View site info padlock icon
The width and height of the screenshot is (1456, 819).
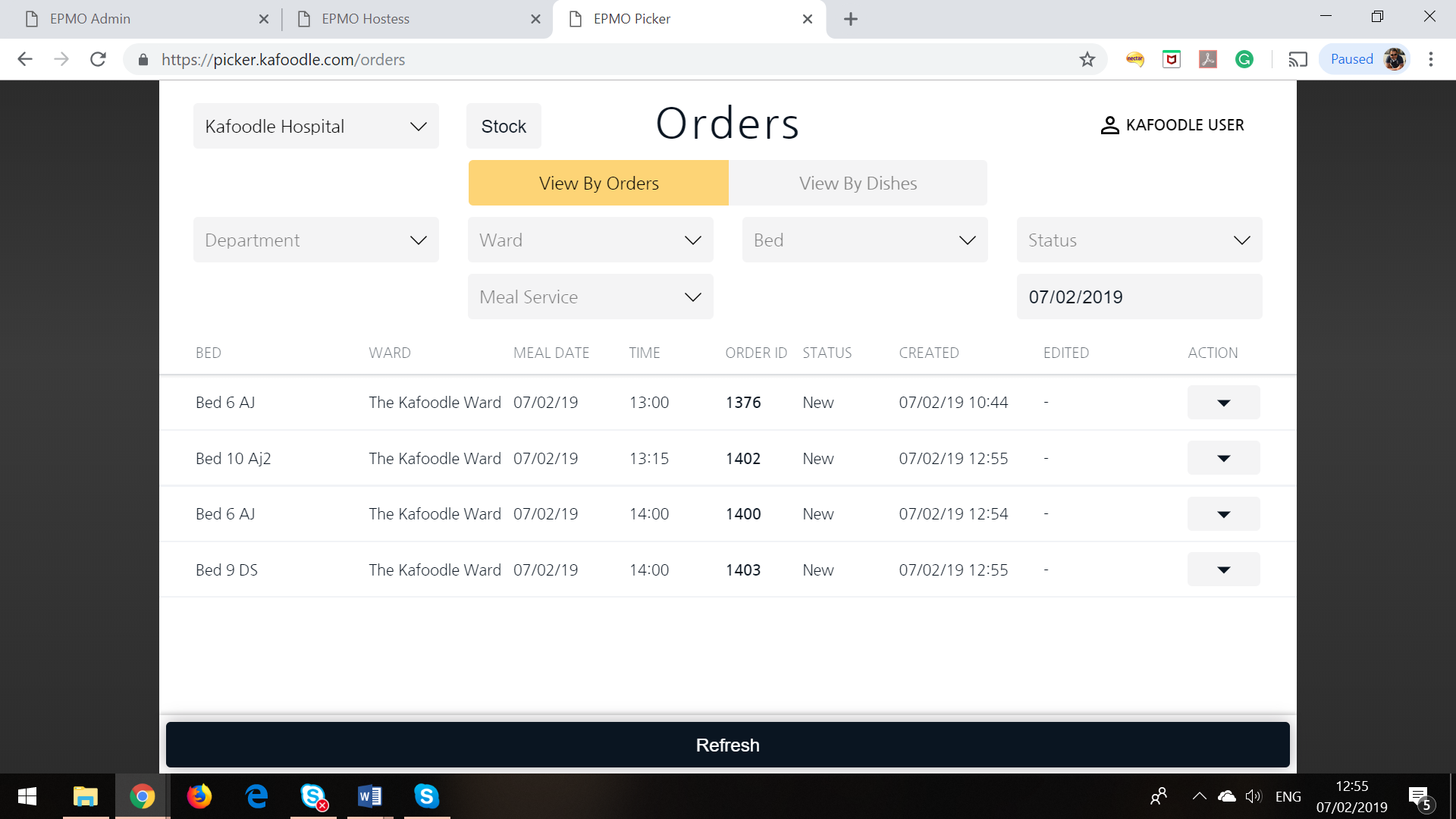point(143,59)
